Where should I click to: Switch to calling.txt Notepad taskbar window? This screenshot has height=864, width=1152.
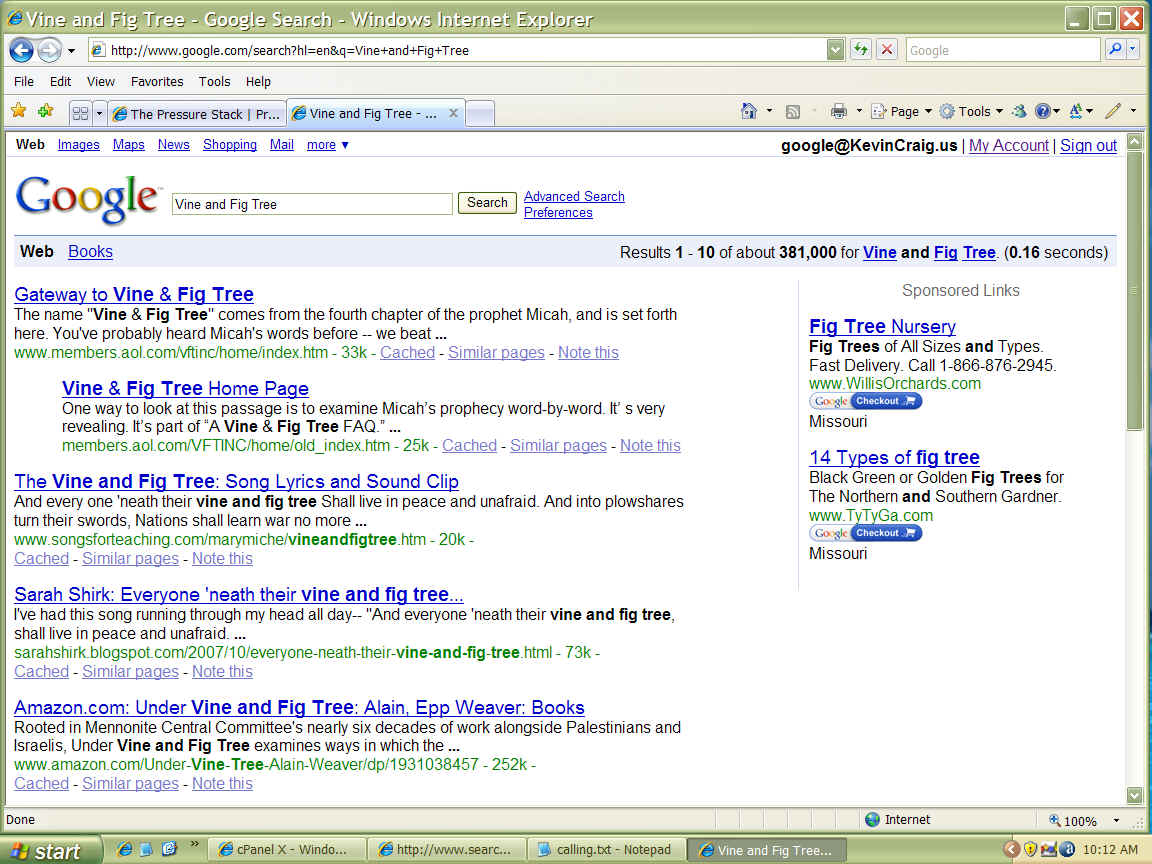607,850
